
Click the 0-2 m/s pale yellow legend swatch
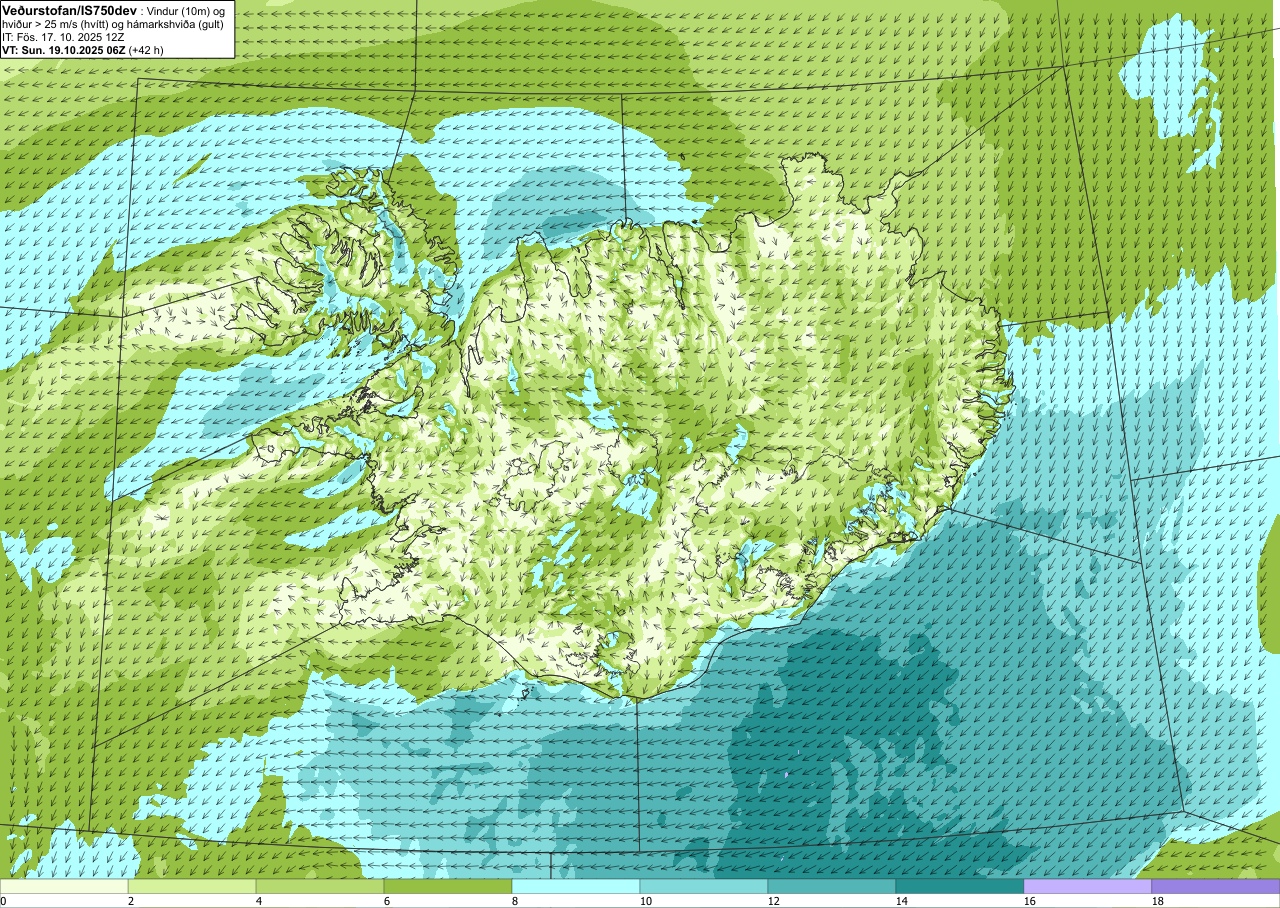coord(64,886)
